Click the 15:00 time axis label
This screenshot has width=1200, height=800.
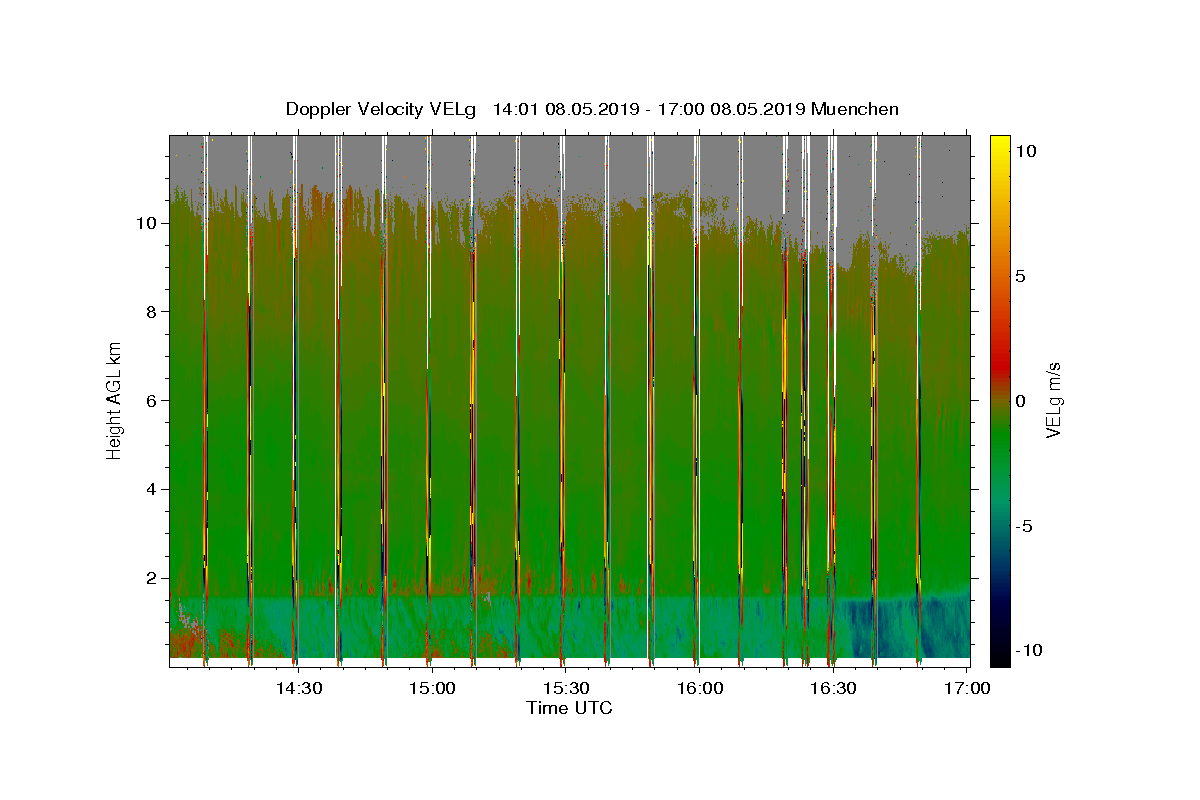[x=432, y=689]
